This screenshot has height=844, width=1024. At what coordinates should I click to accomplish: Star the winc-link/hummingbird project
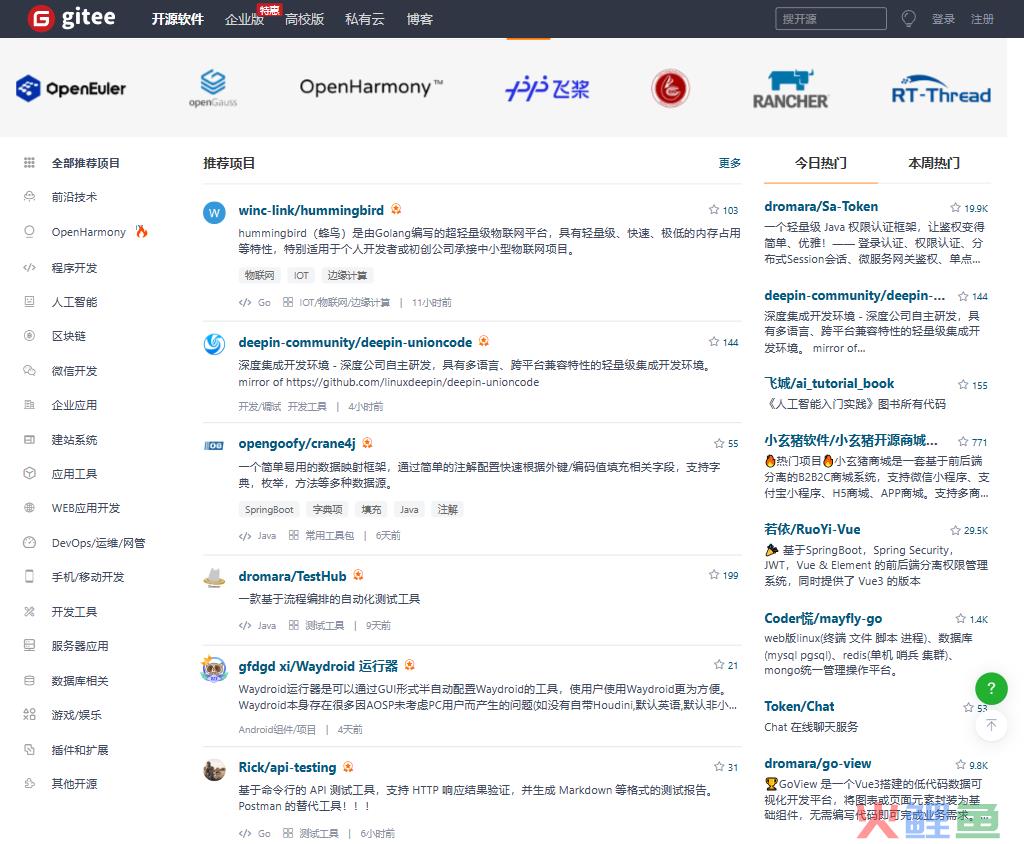click(723, 210)
